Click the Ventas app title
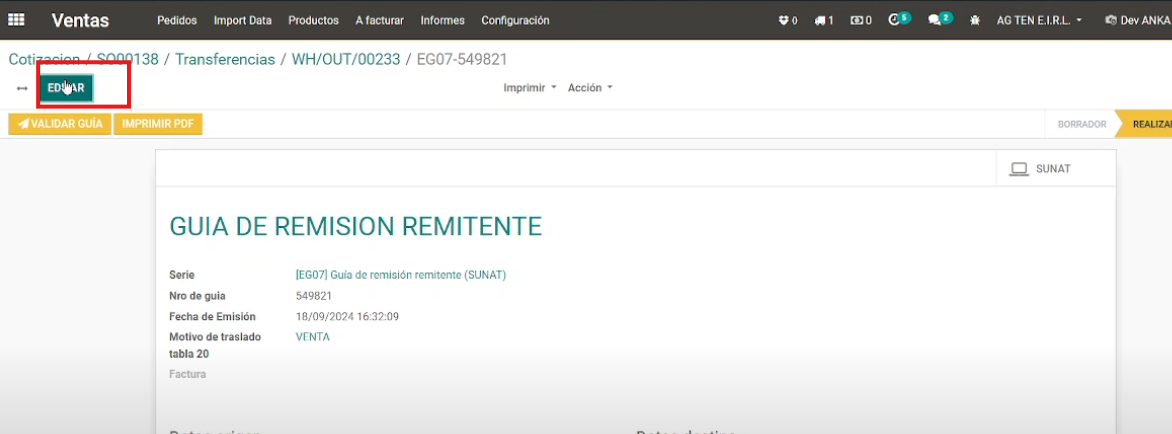Image resolution: width=1172 pixels, height=434 pixels. click(80, 21)
